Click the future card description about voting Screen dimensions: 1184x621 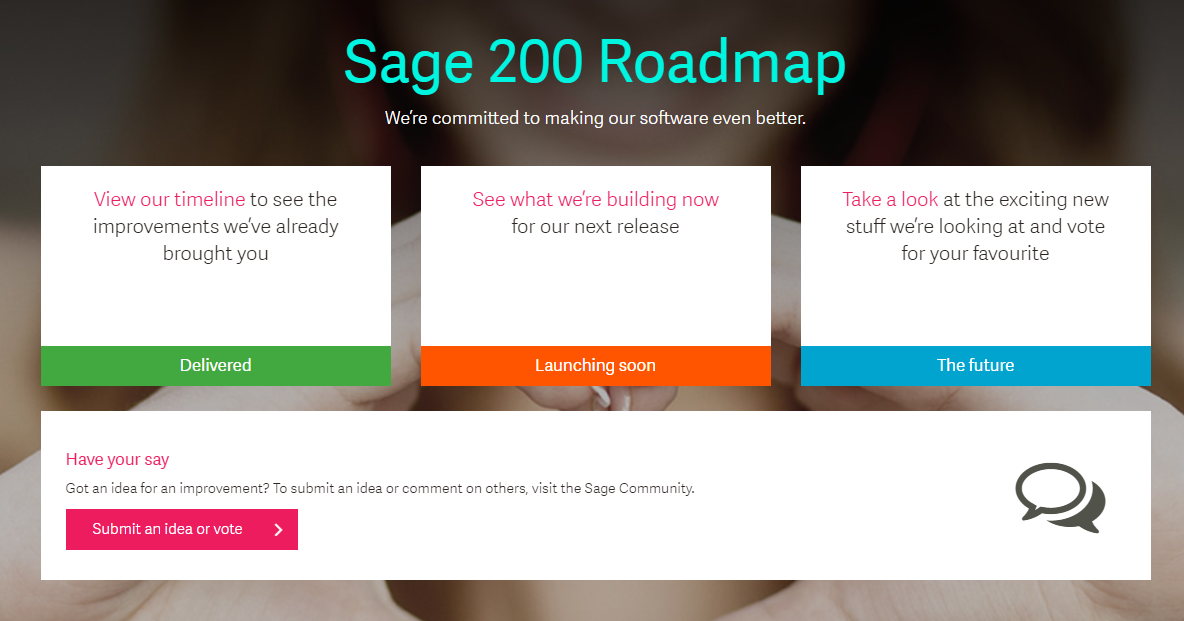point(976,227)
